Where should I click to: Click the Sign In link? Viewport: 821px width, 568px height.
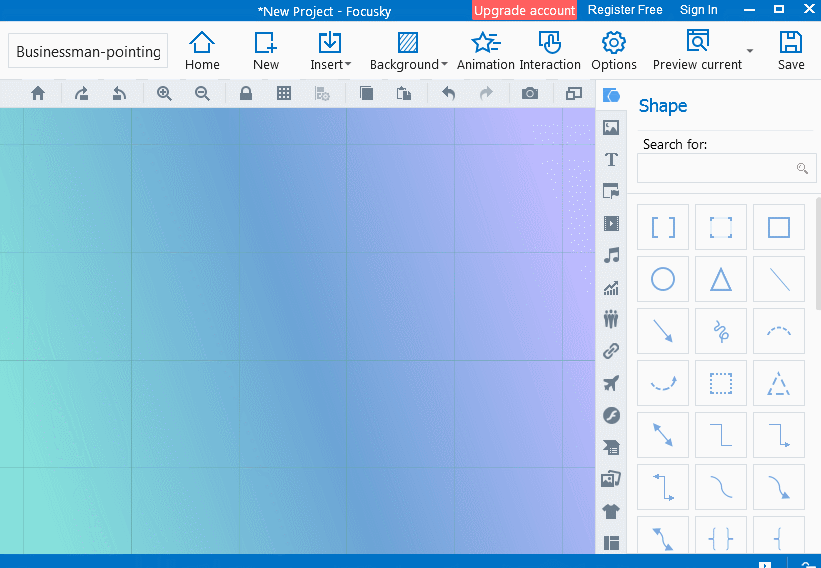click(x=698, y=10)
